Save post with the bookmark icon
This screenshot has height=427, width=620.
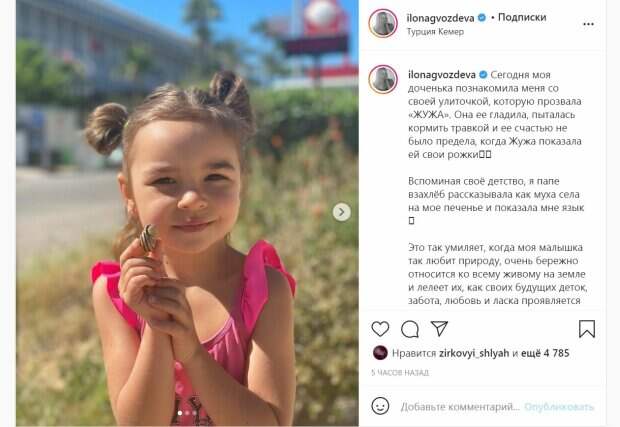pyautogui.click(x=587, y=329)
